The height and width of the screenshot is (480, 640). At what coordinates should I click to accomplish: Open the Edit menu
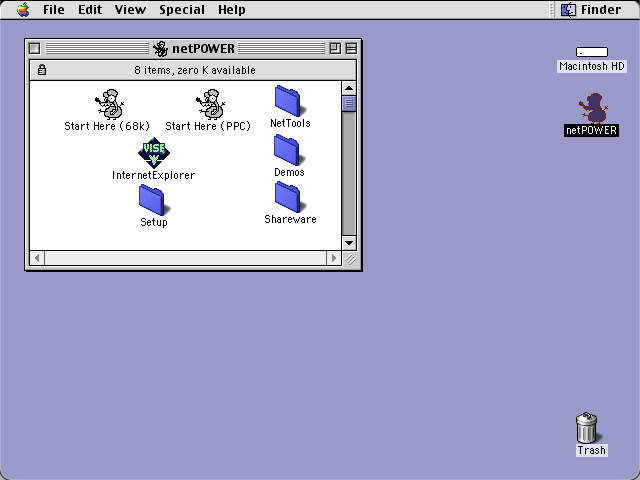90,9
